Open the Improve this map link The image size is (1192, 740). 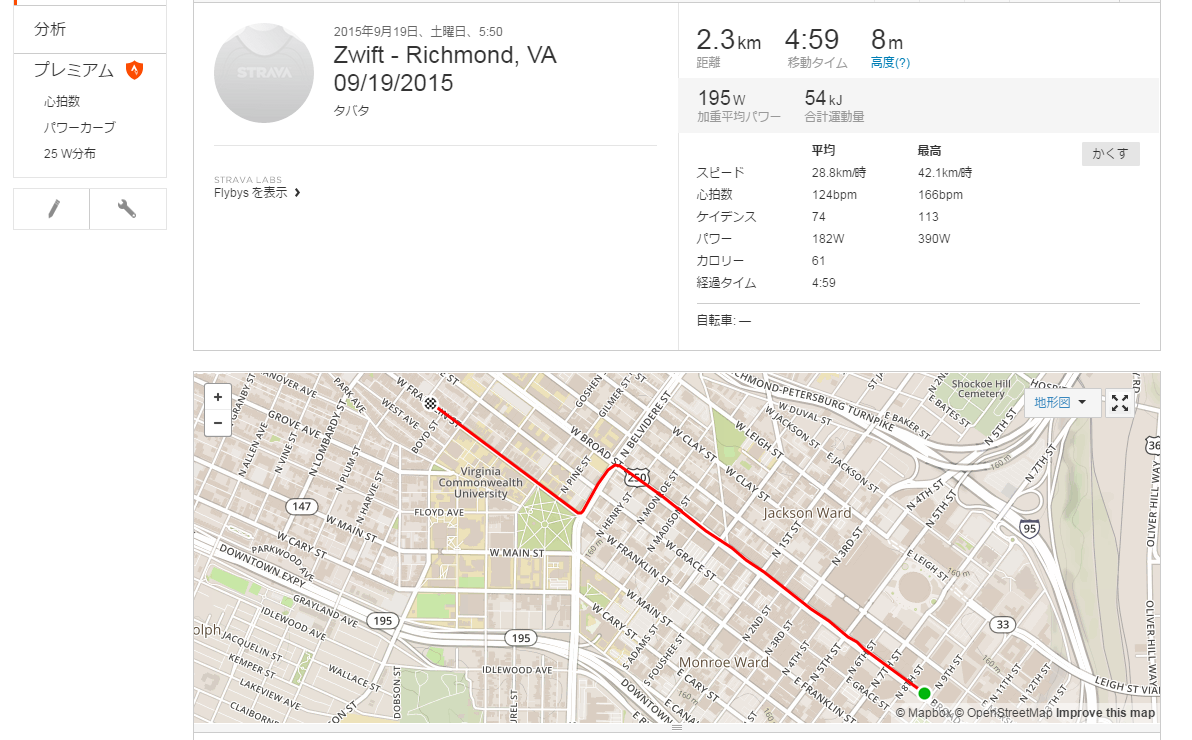tap(1105, 713)
